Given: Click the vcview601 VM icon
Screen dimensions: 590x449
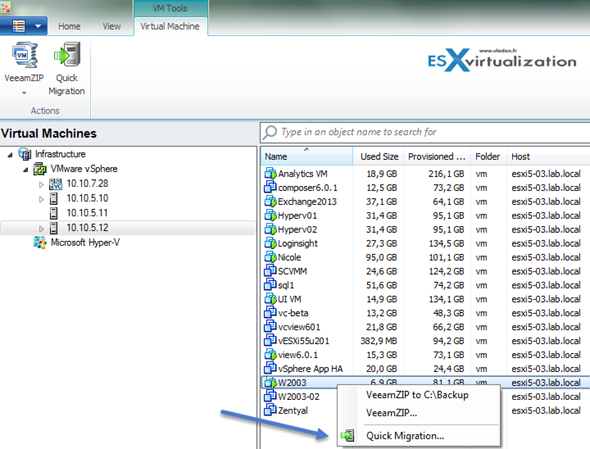Looking at the screenshot, I should (270, 326).
